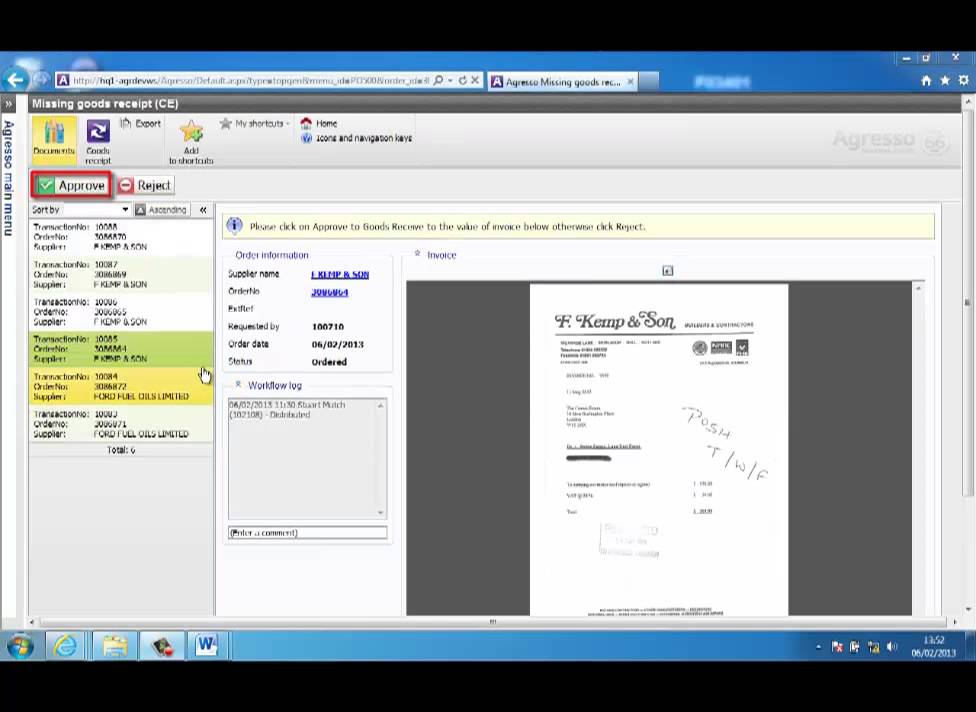The image size is (976, 712).
Task: Collapse the Workflow log section
Action: 238,385
